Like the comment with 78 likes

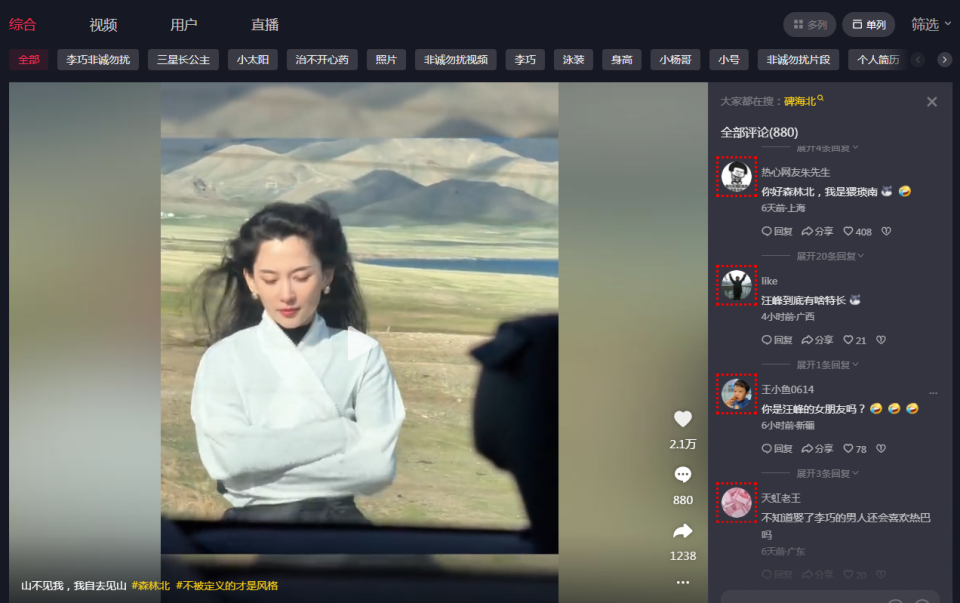pos(855,449)
